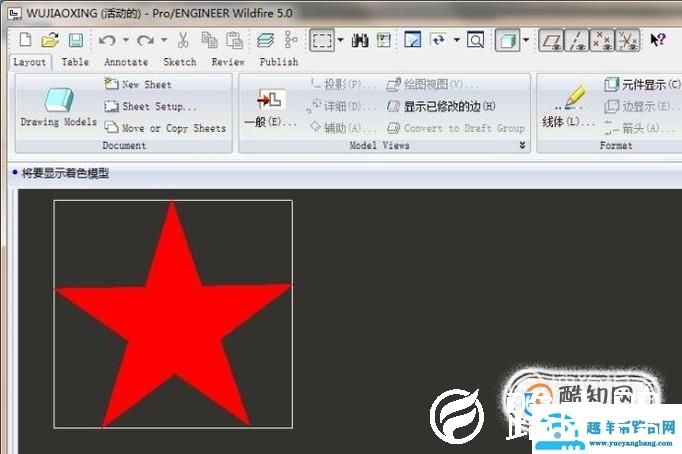Click the 详细(D) detailed view option
Viewport: 682px width, 454px height.
coord(341,106)
